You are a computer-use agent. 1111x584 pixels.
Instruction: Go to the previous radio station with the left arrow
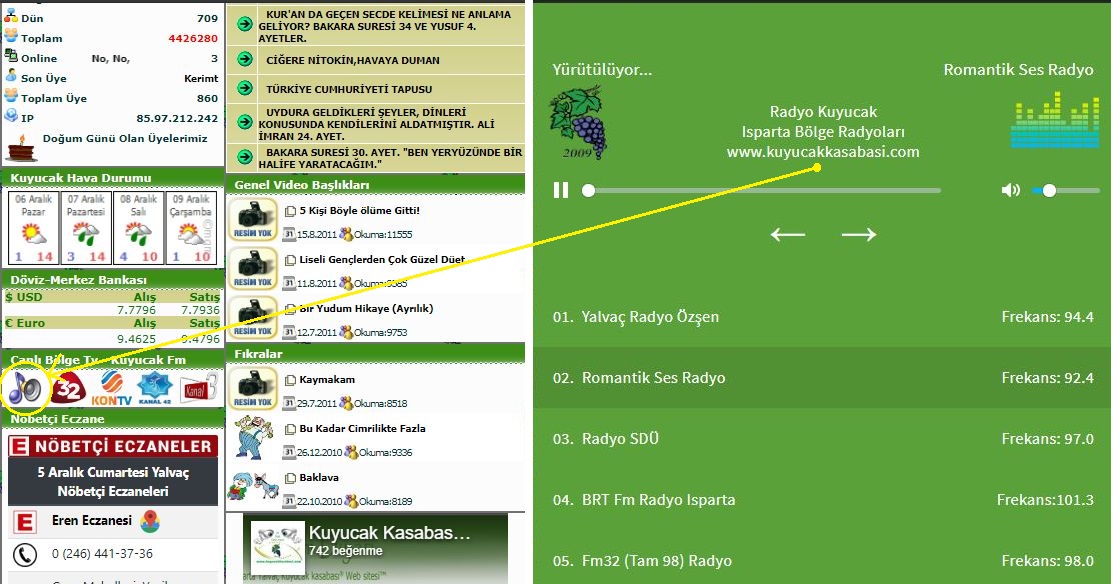[788, 235]
